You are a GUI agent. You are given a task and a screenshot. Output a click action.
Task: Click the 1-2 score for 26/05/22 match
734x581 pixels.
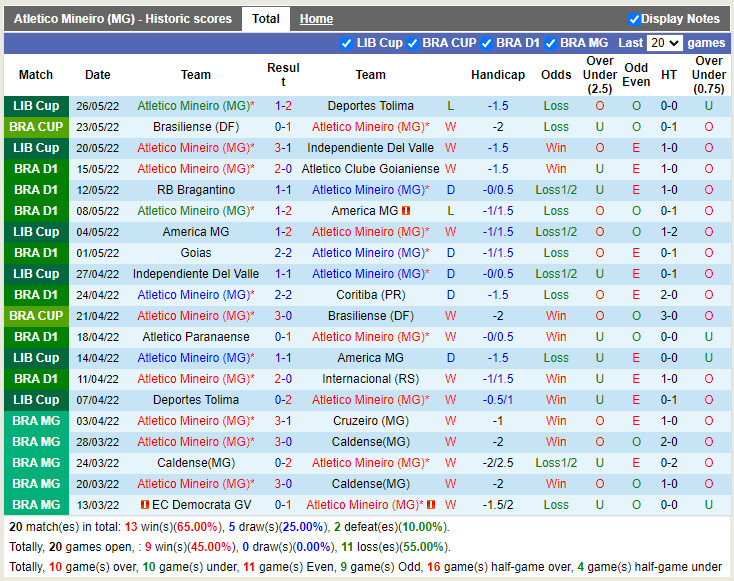(x=283, y=106)
